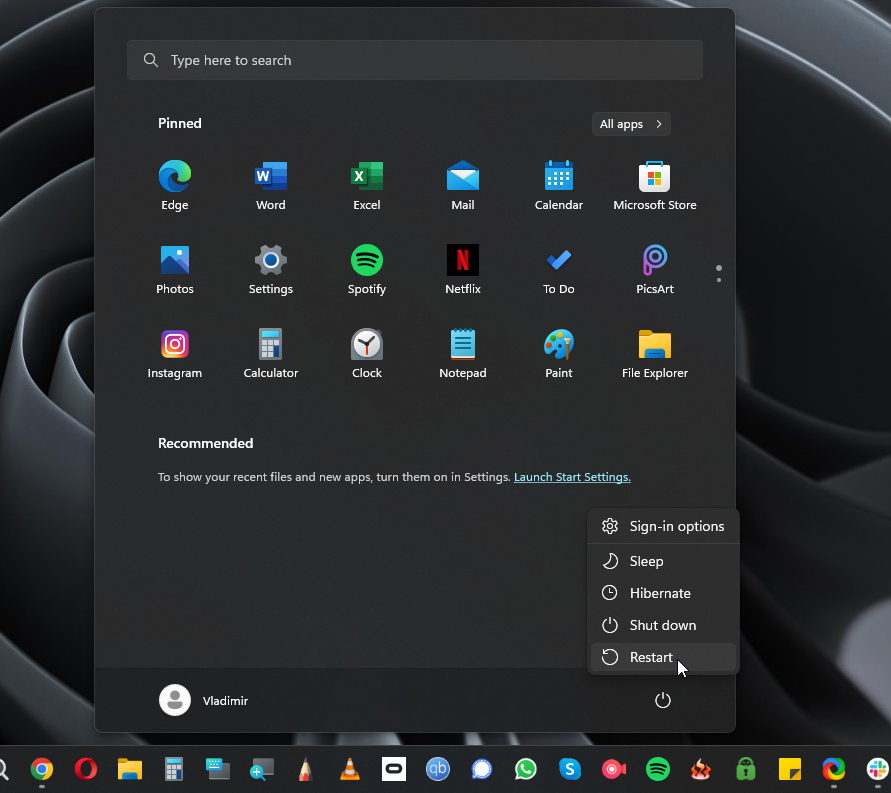
Task: Choose Hibernate from the power menu
Action: point(663,593)
